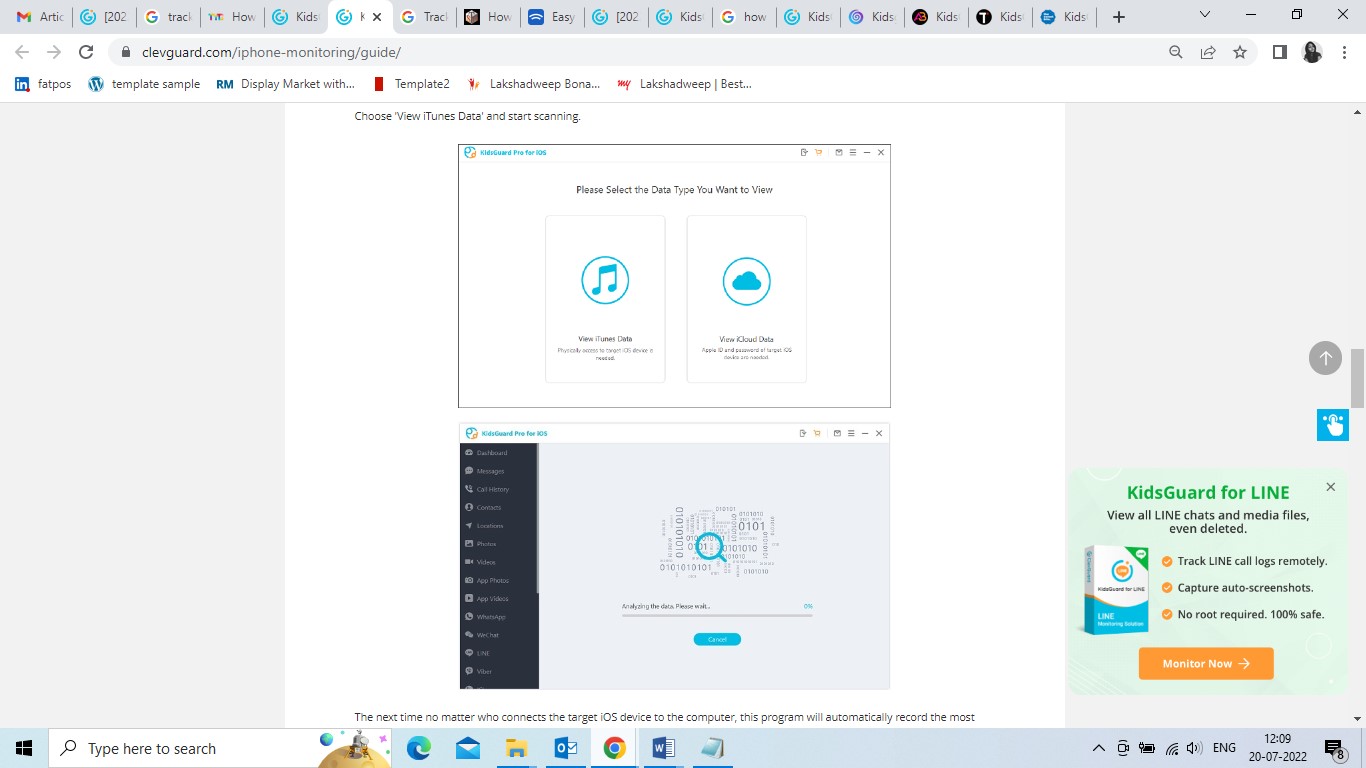The image size is (1366, 768).
Task: Open the 'Display Market with...' bookmark
Action: (286, 84)
